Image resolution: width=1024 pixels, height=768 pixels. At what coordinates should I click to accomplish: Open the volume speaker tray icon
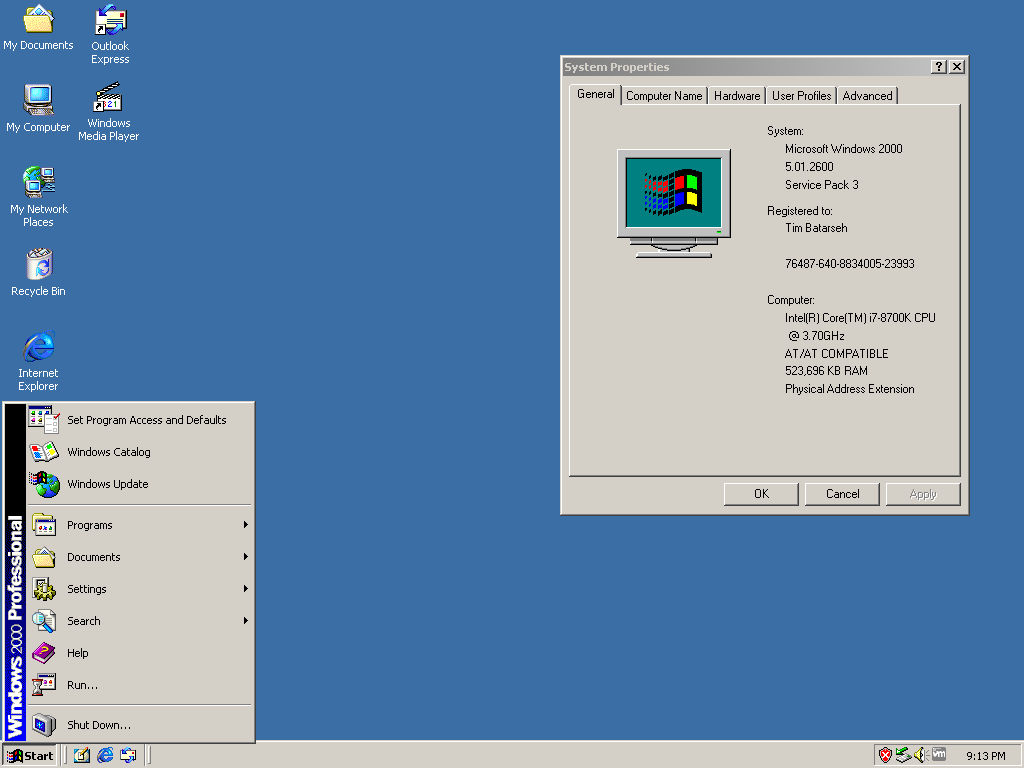tap(921, 756)
